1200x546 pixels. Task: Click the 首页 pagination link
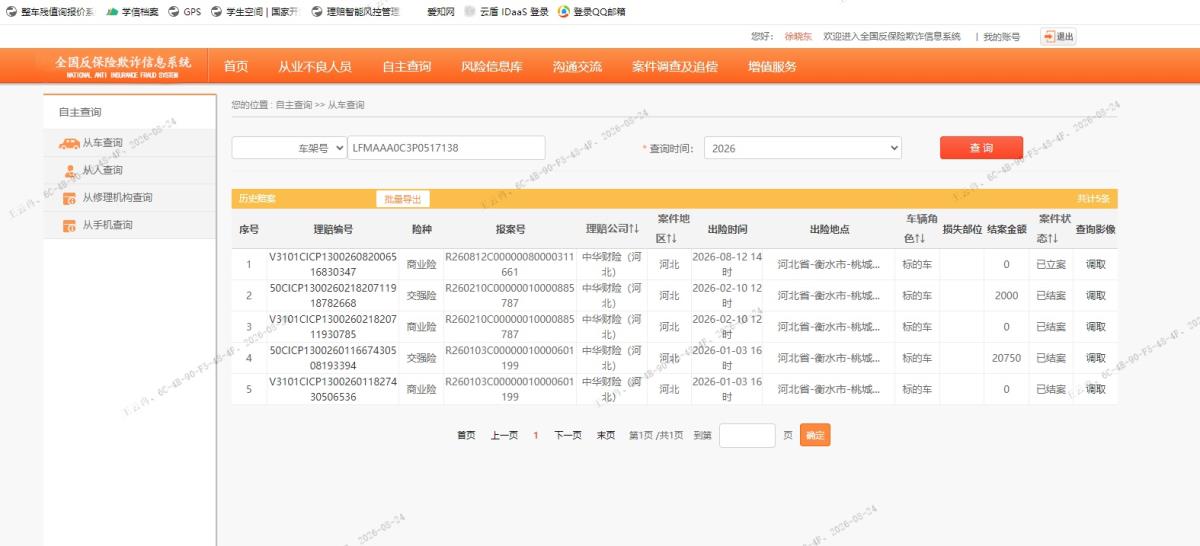pos(466,435)
